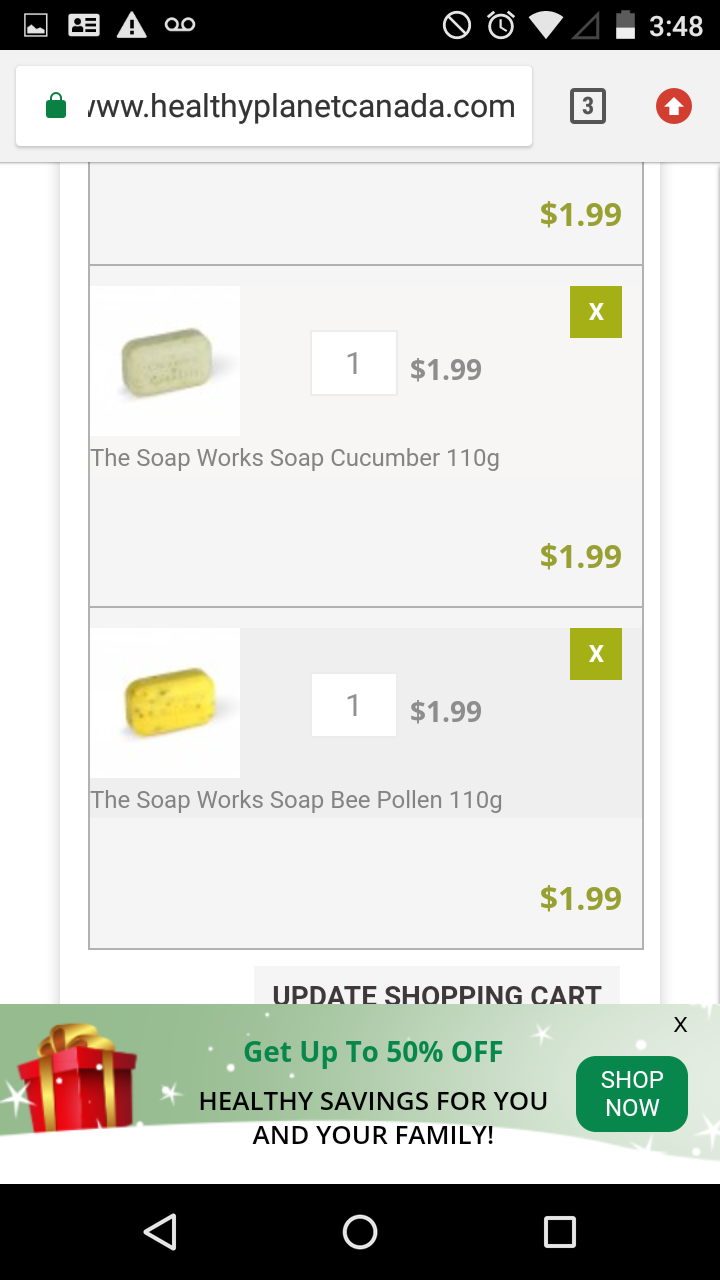This screenshot has width=720, height=1280.
Task: Open the browser tab switcher showing 3
Action: 588,106
